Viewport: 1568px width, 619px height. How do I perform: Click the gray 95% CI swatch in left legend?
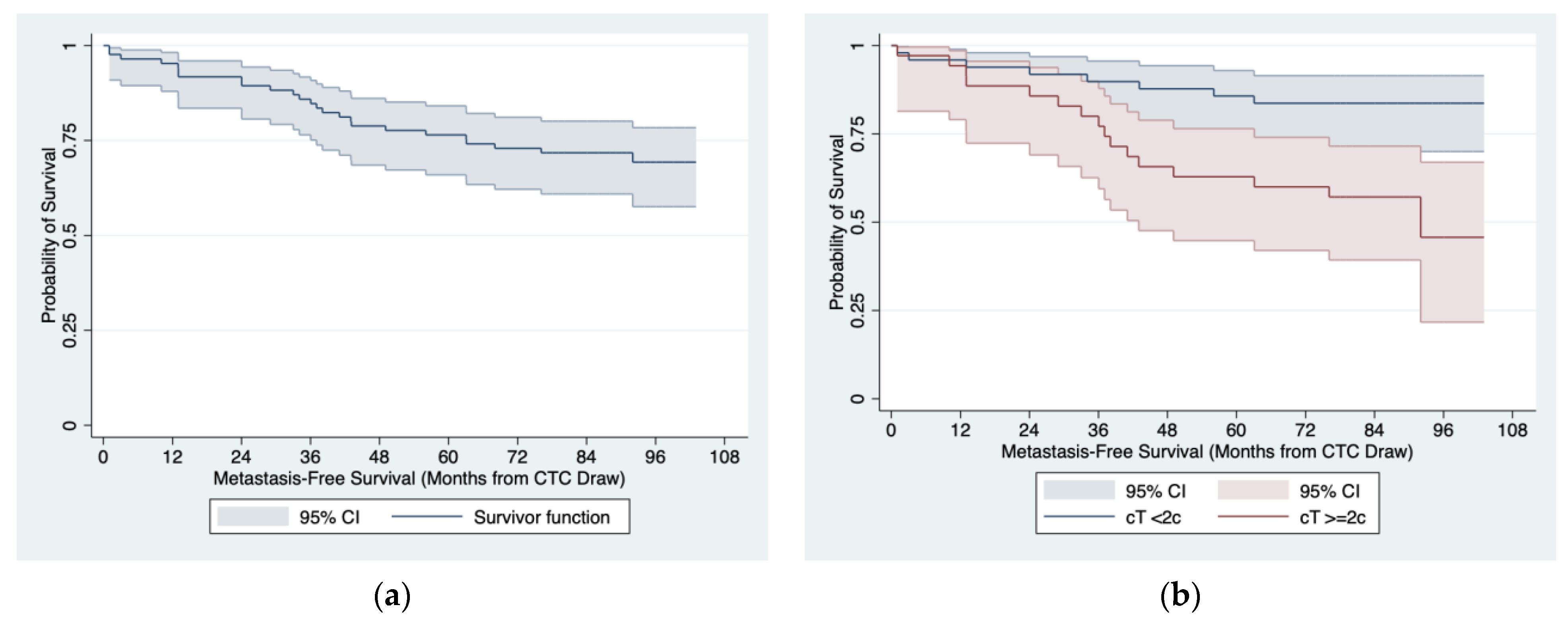tap(252, 516)
